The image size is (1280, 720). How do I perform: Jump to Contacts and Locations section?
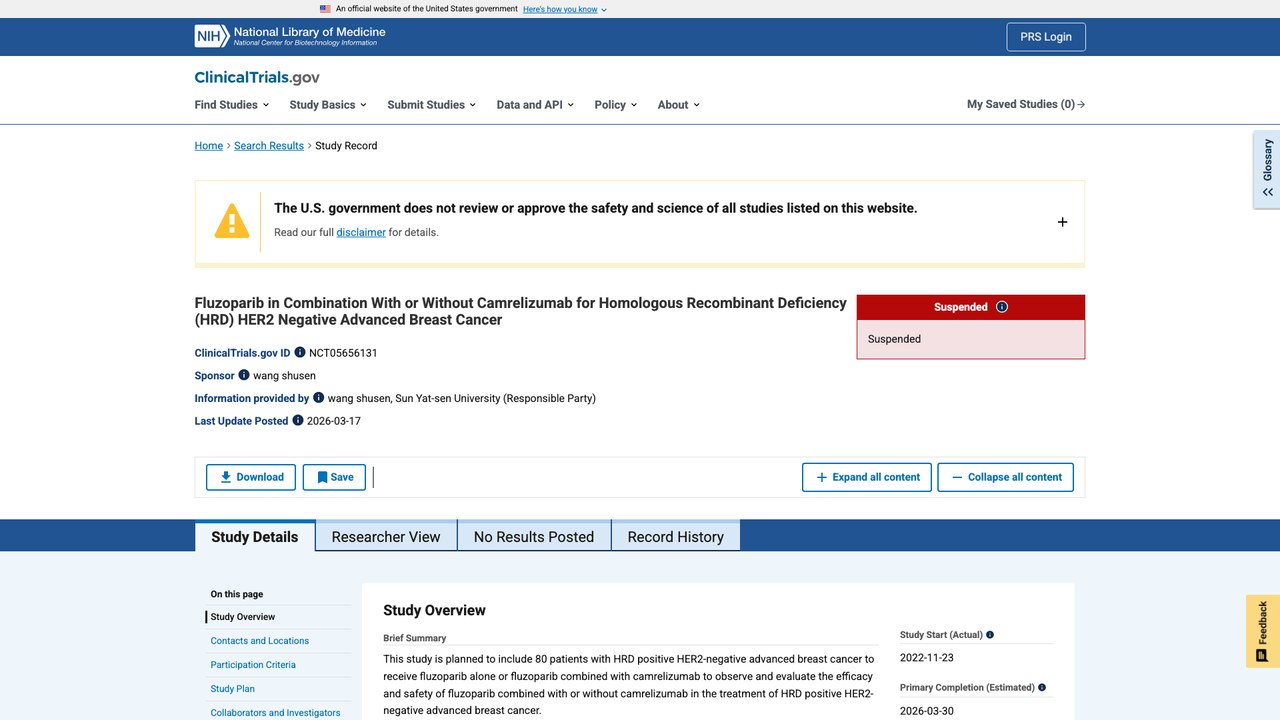tap(260, 641)
